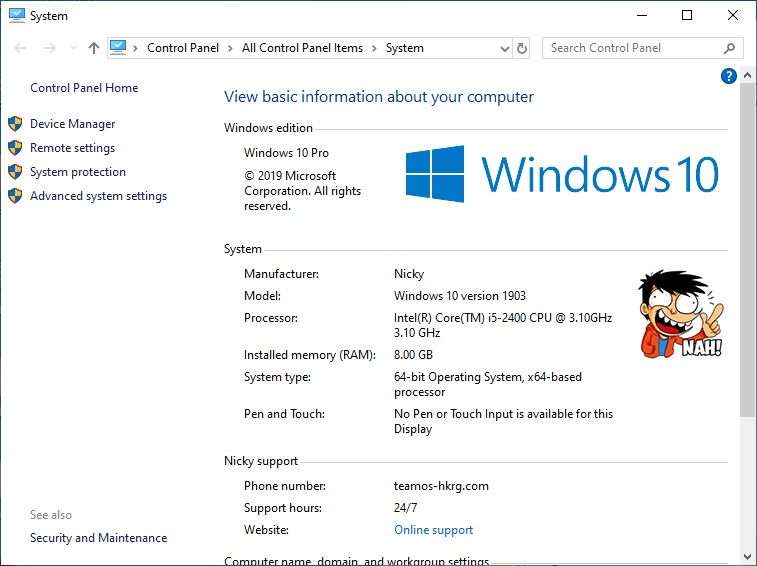The image size is (757, 566).
Task: Expand chevron after All Control Panel Items
Action: (x=374, y=48)
